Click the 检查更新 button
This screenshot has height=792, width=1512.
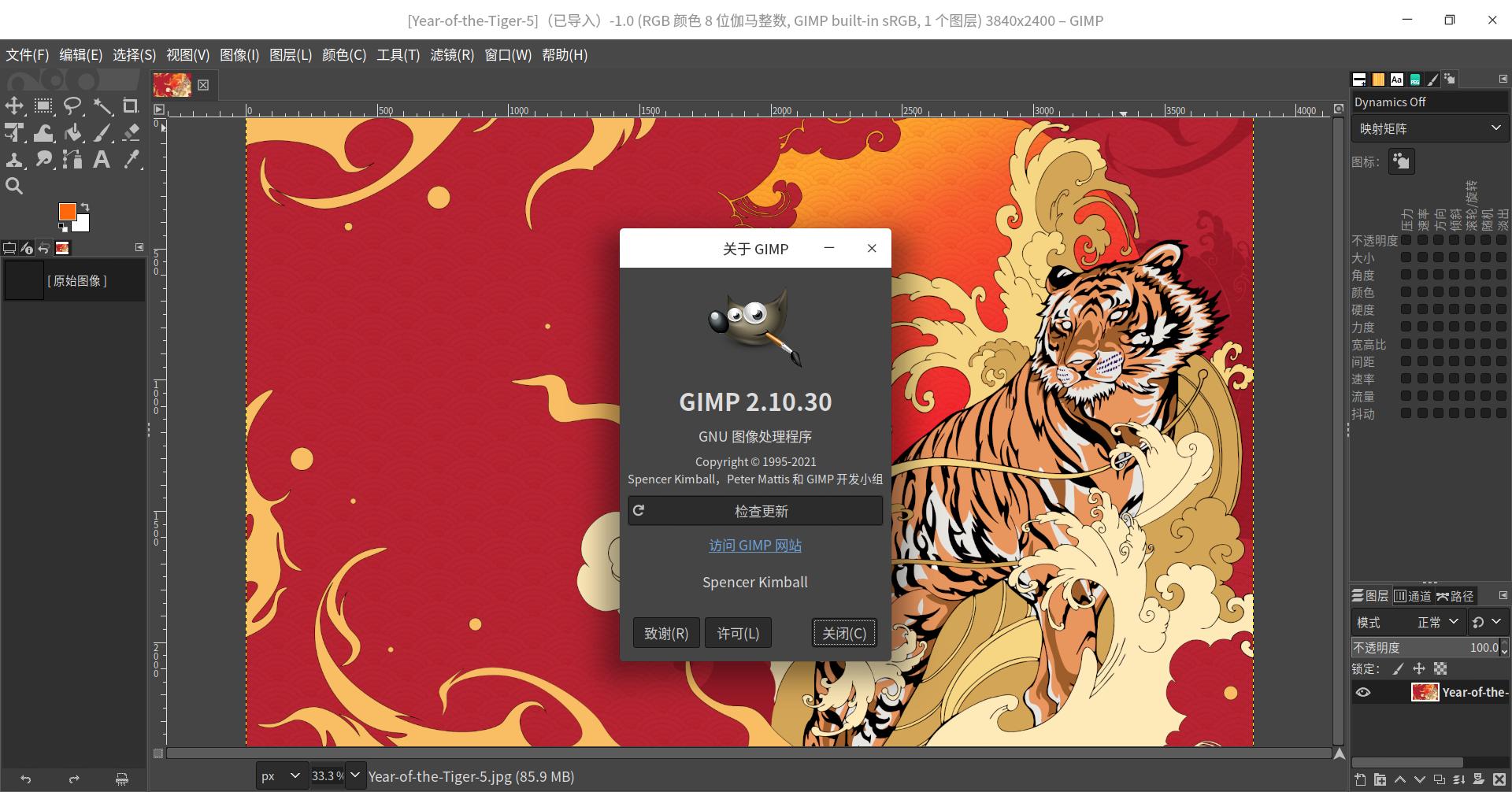pyautogui.click(x=755, y=510)
